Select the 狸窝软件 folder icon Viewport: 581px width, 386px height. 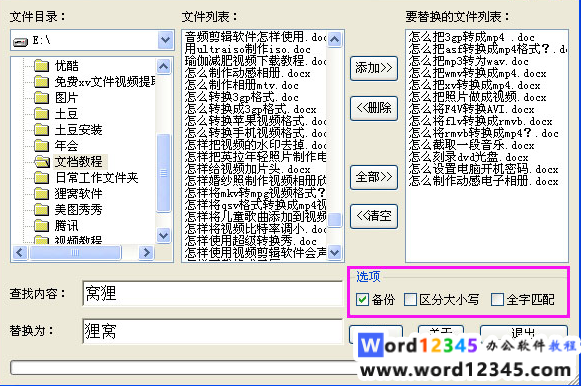pos(42,194)
